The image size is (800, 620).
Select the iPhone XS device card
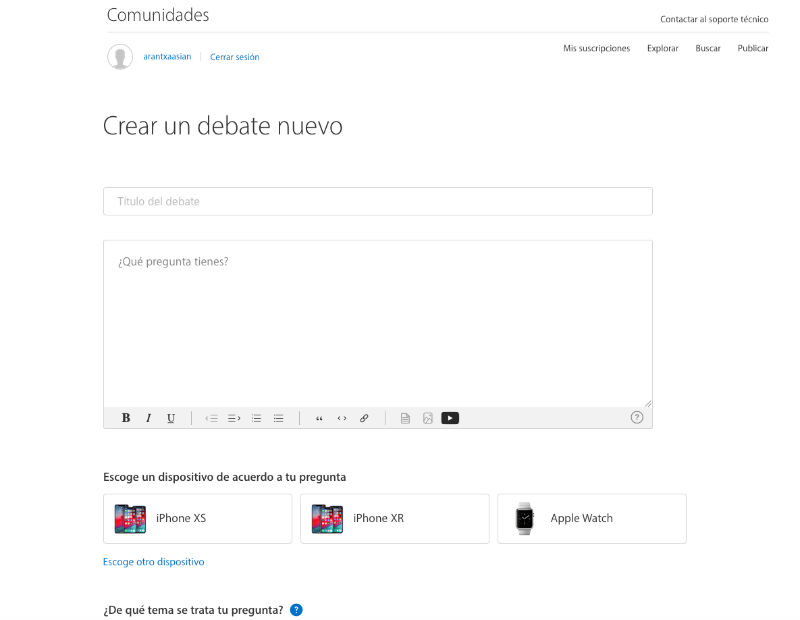click(196, 518)
